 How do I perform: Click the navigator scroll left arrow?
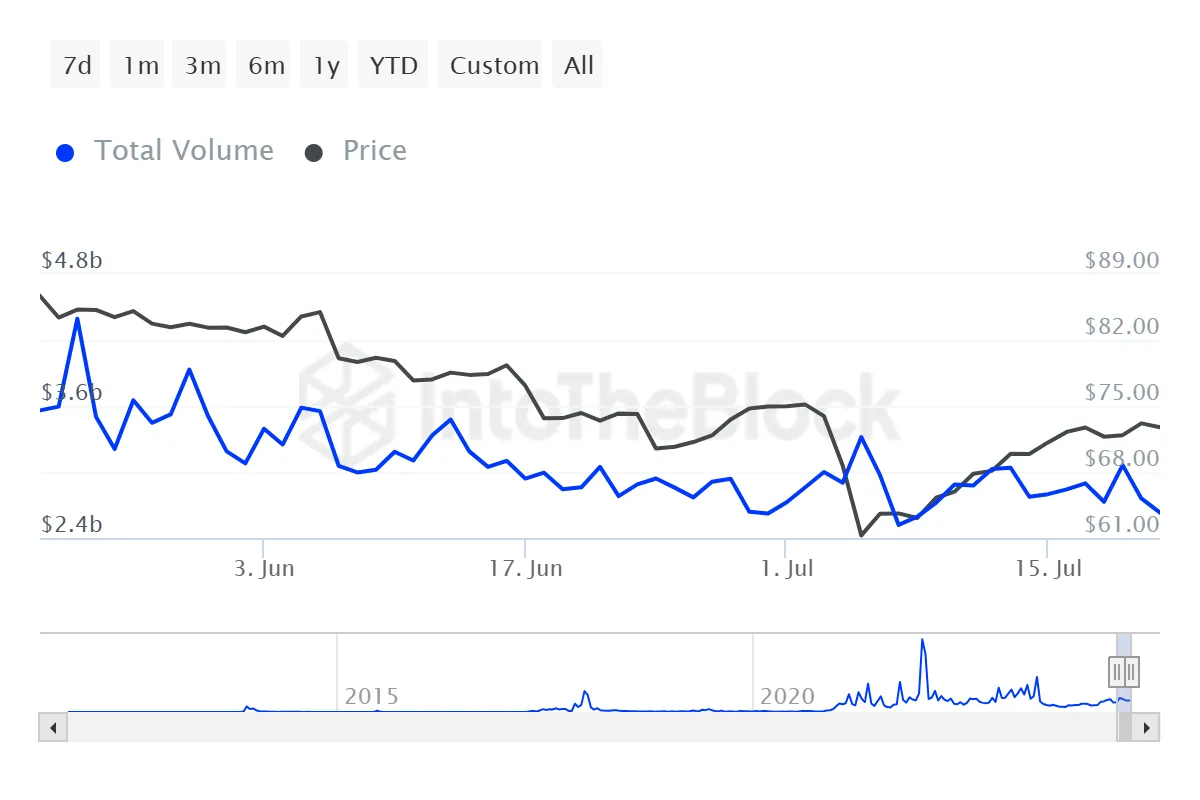[53, 727]
